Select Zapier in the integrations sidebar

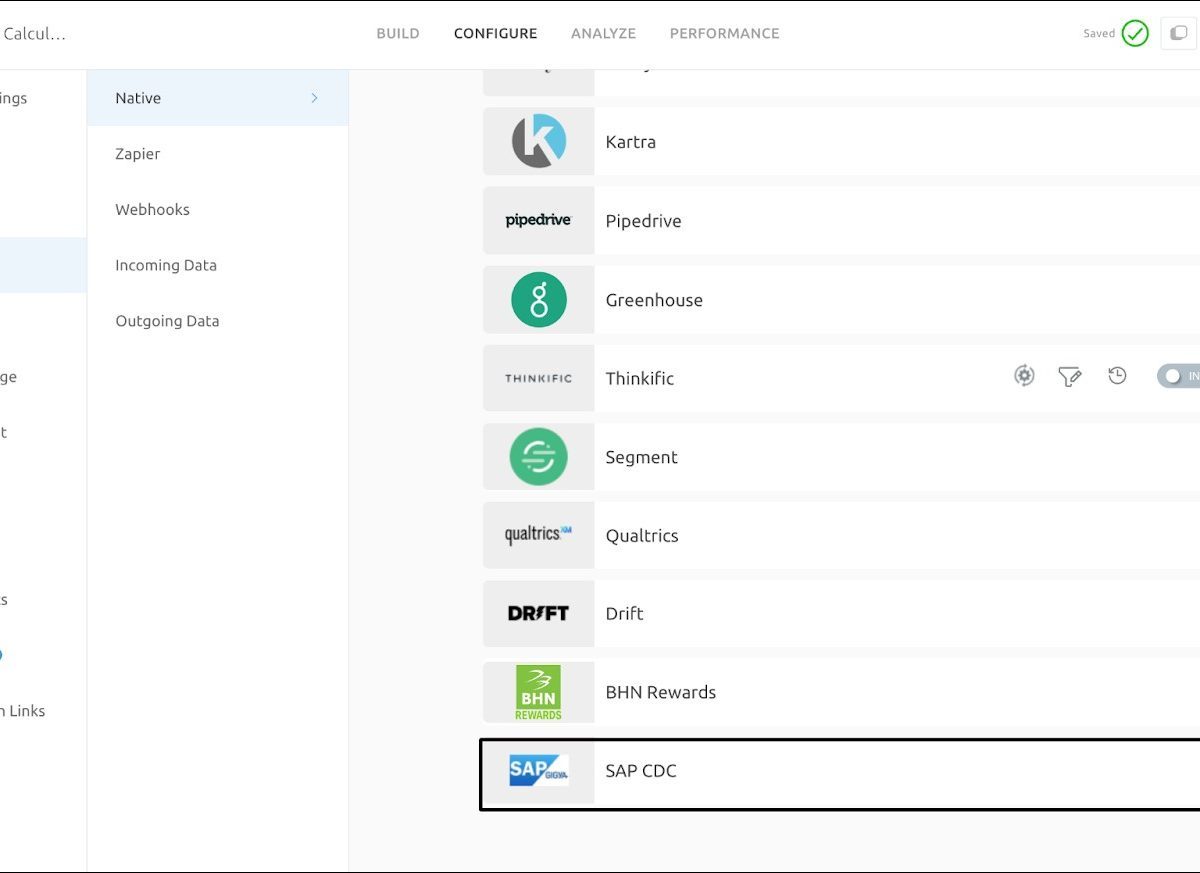[138, 154]
